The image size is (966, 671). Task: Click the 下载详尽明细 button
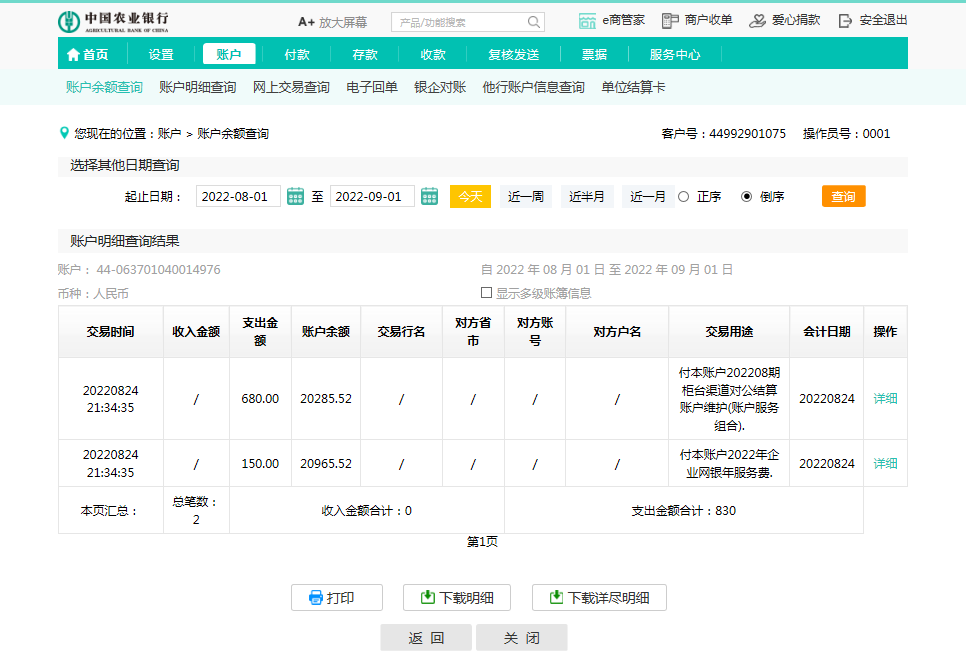coord(599,598)
